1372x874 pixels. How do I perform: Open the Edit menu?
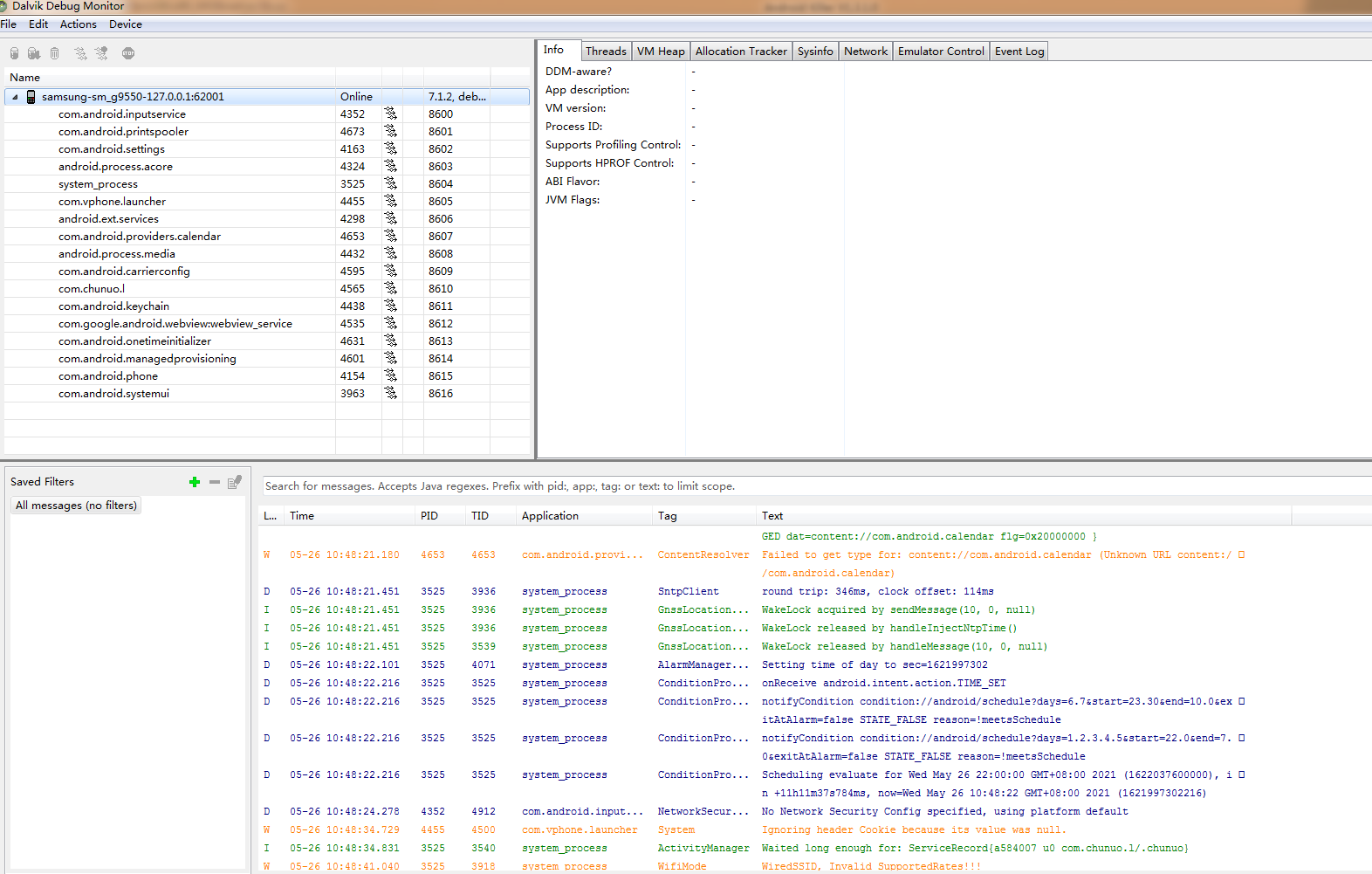(38, 24)
